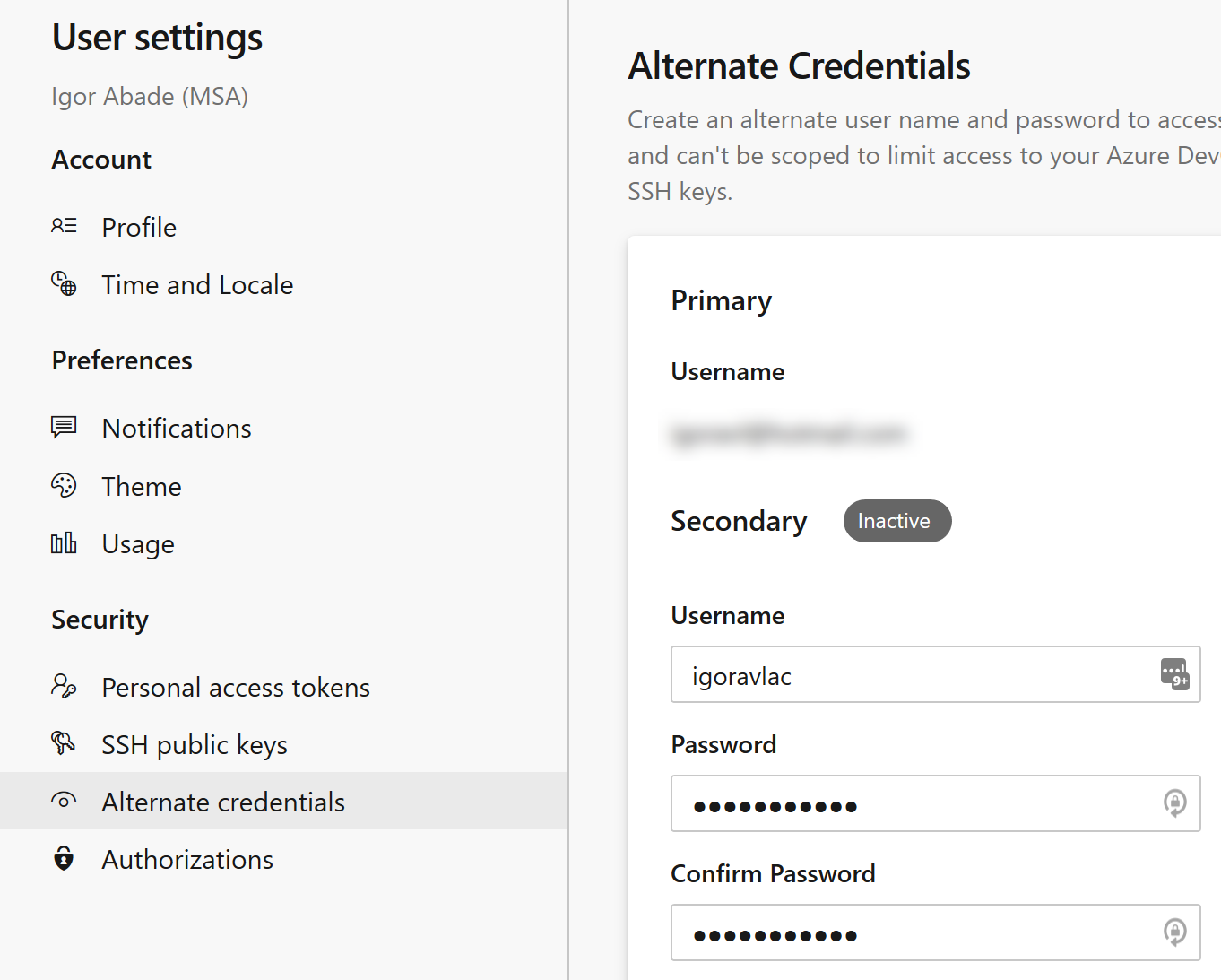Click the Usage bar chart icon
Screen dimensions: 1221x980
click(x=64, y=542)
